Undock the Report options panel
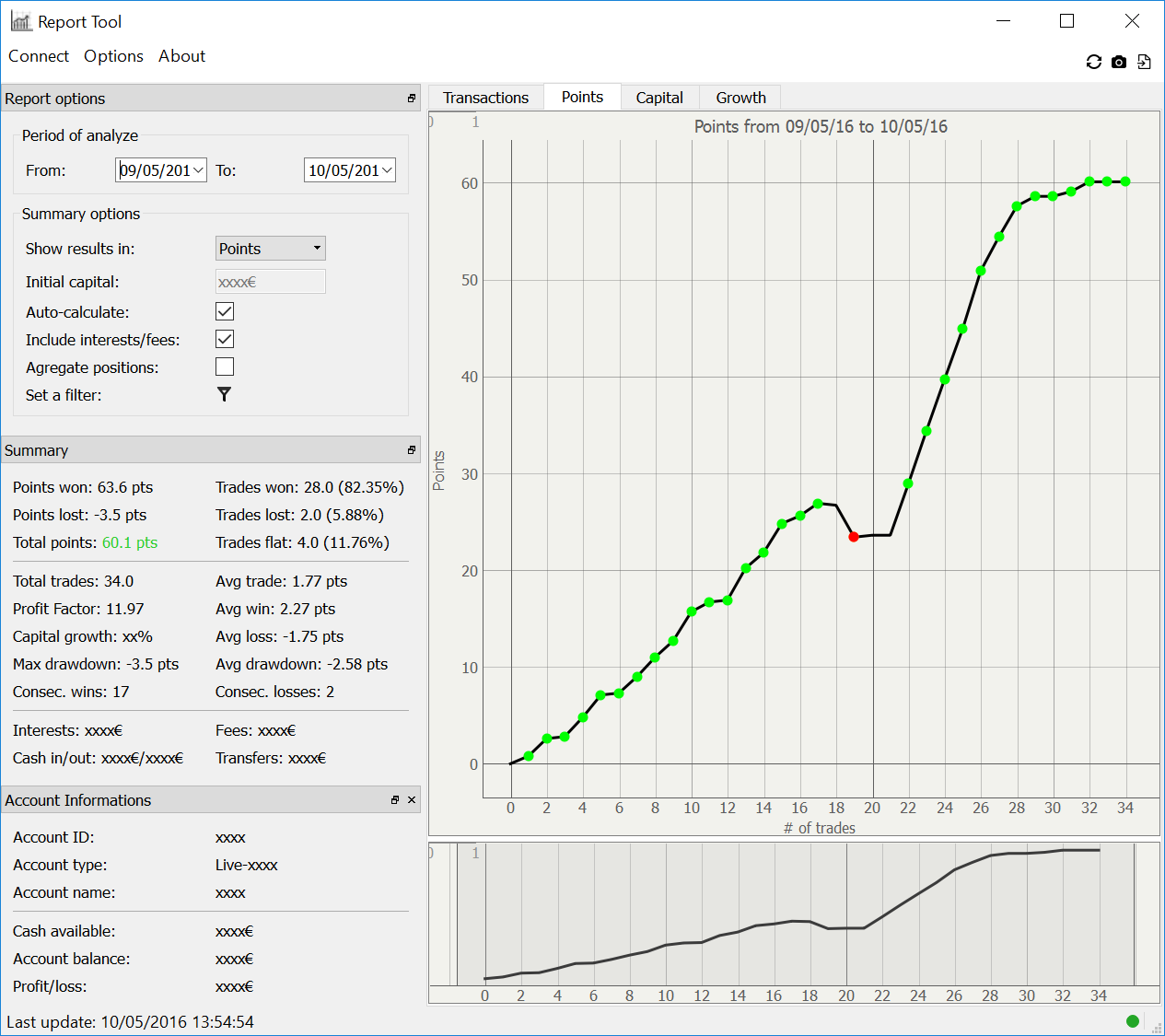The width and height of the screenshot is (1165, 1036). 412,99
